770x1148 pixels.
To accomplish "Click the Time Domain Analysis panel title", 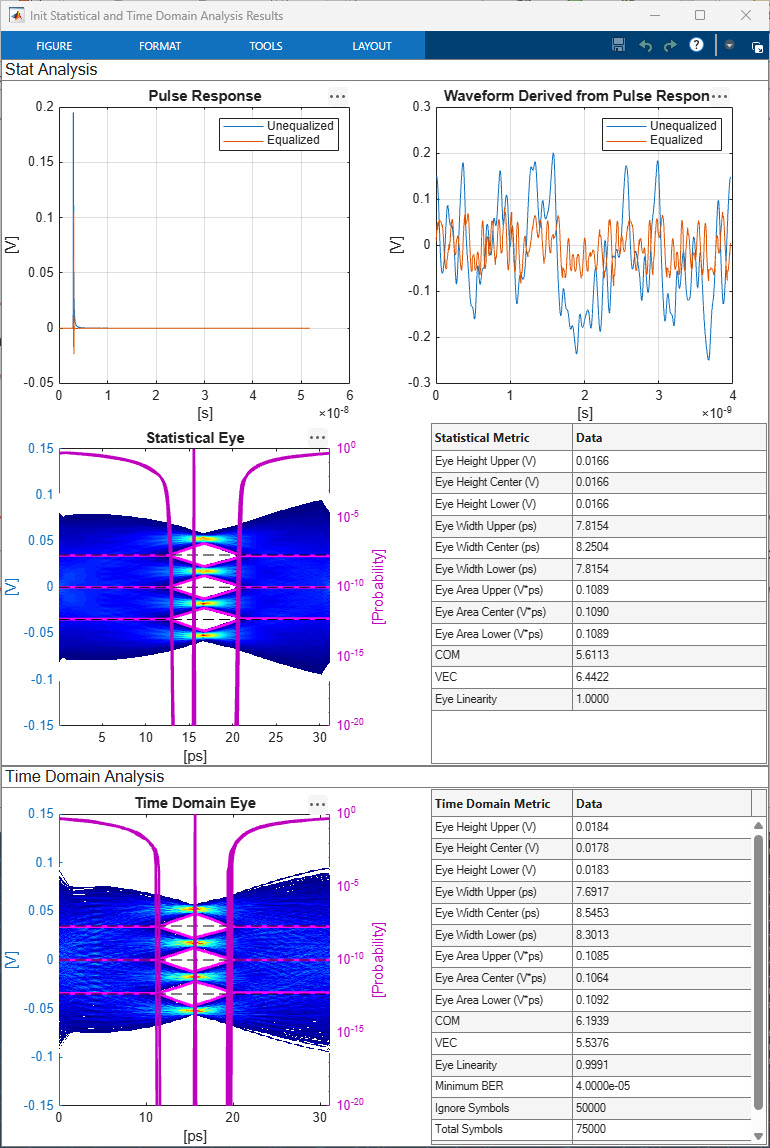I will click(85, 776).
